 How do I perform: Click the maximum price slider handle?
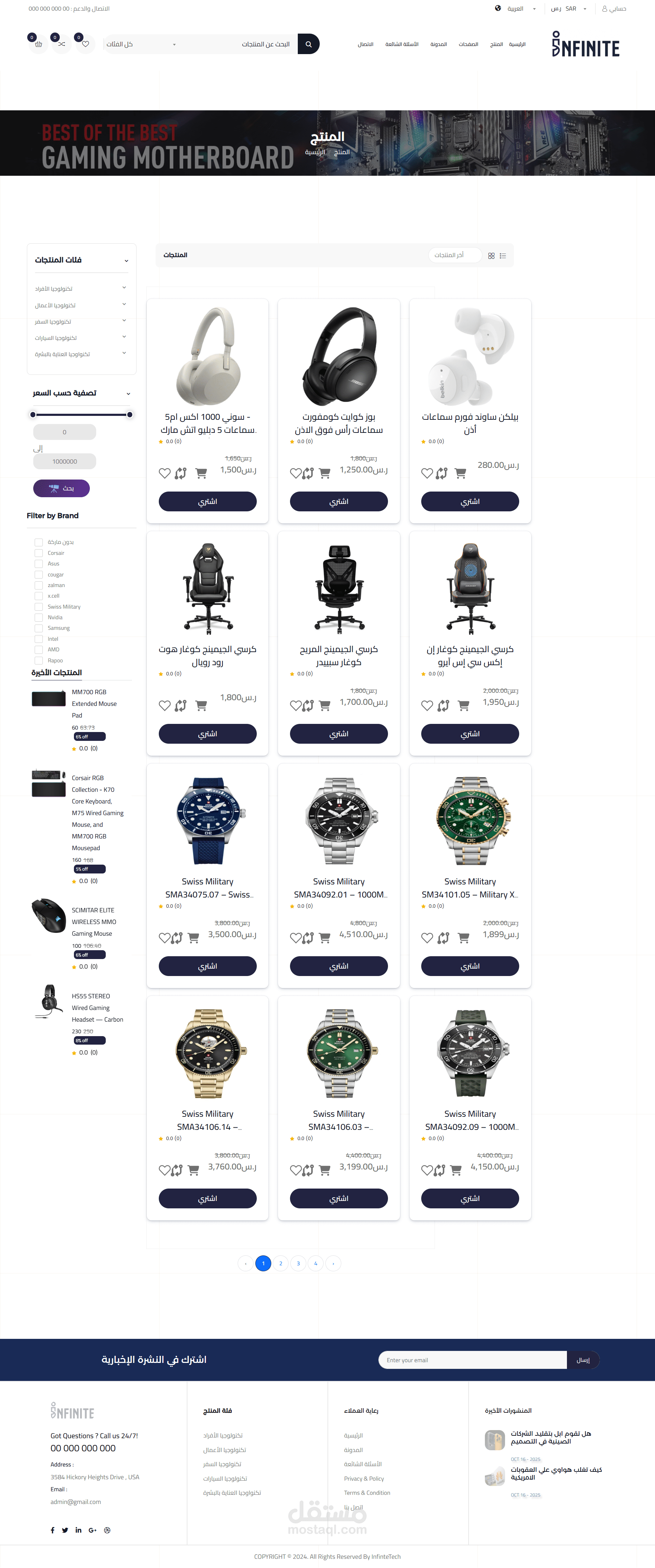[x=130, y=414]
